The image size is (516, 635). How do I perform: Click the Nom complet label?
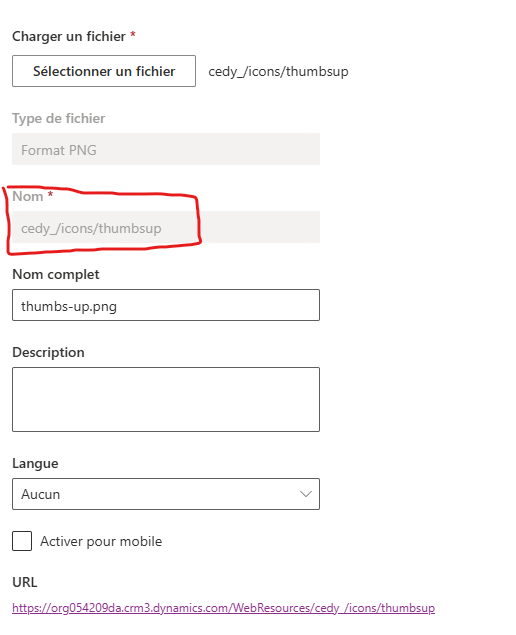[56, 275]
